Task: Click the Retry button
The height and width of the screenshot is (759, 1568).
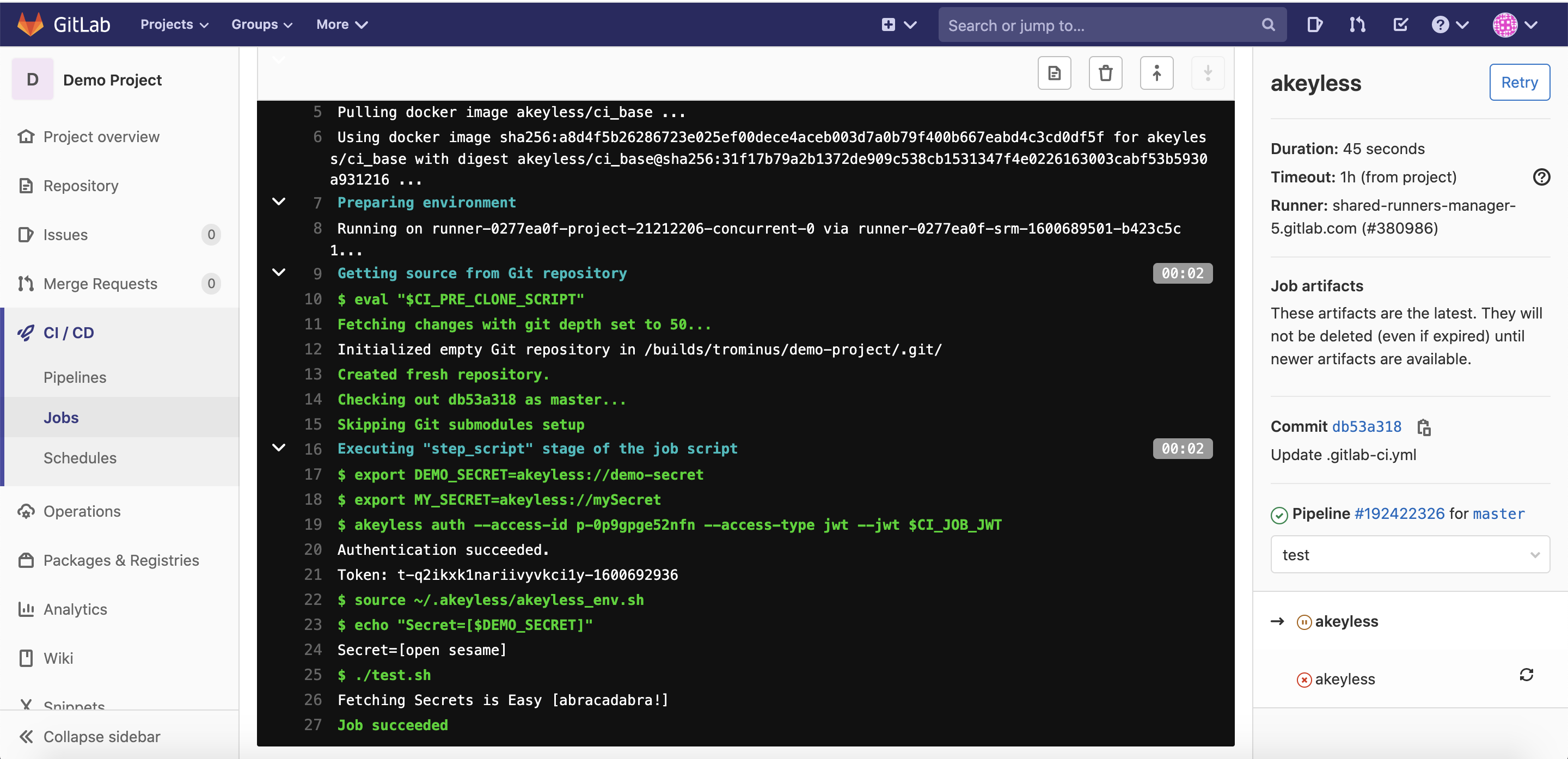Action: (x=1518, y=82)
